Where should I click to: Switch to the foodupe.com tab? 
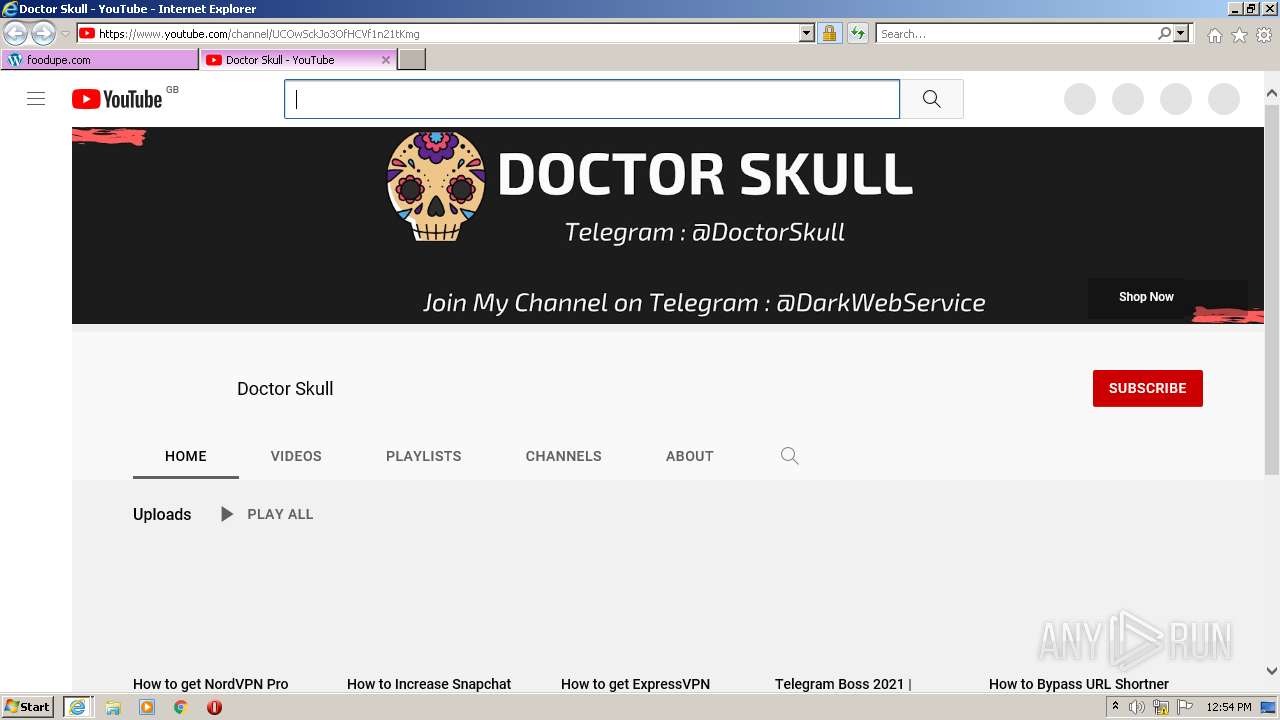coord(99,60)
